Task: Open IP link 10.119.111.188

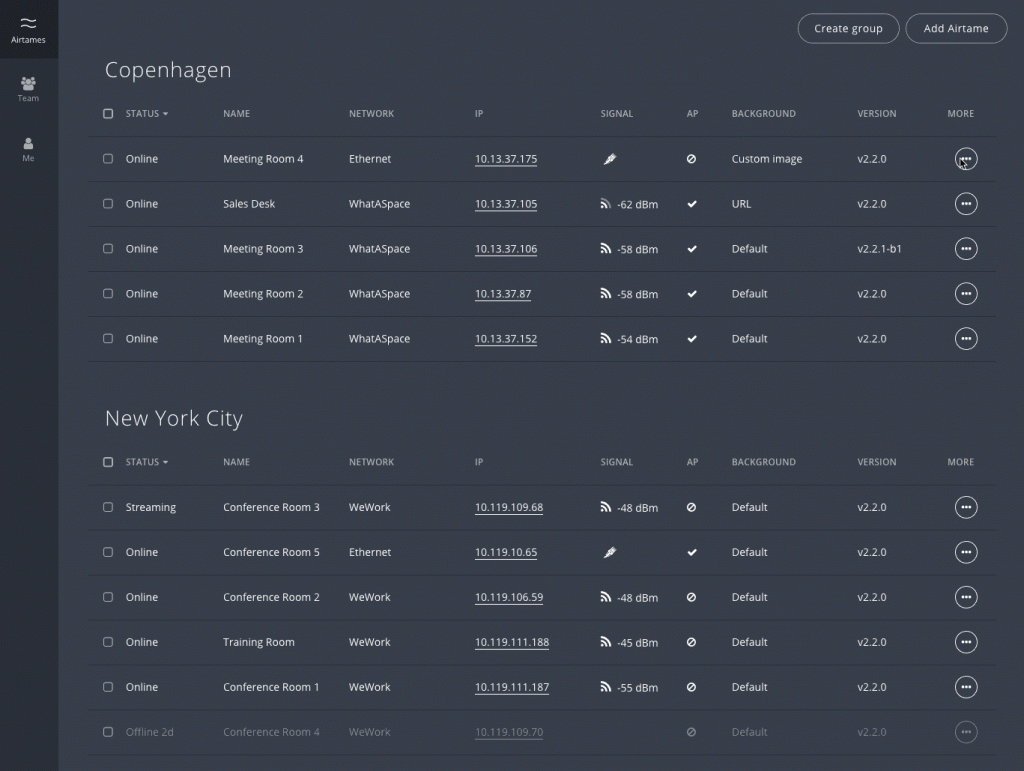Action: click(x=512, y=643)
